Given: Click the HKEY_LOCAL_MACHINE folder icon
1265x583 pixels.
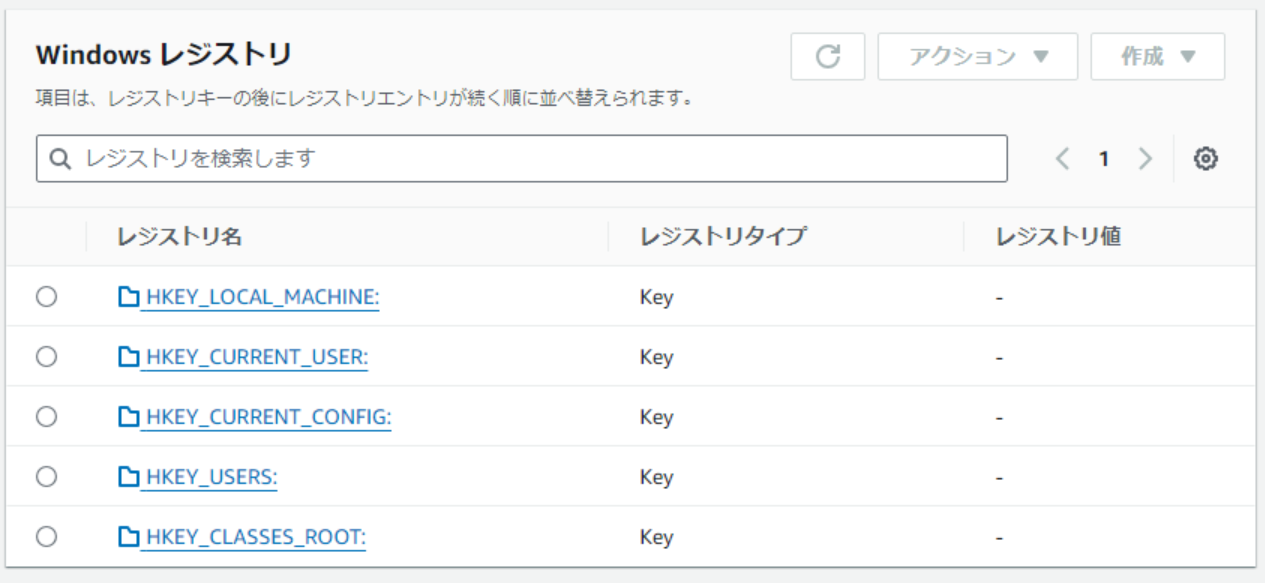Looking at the screenshot, I should pyautogui.click(x=127, y=297).
